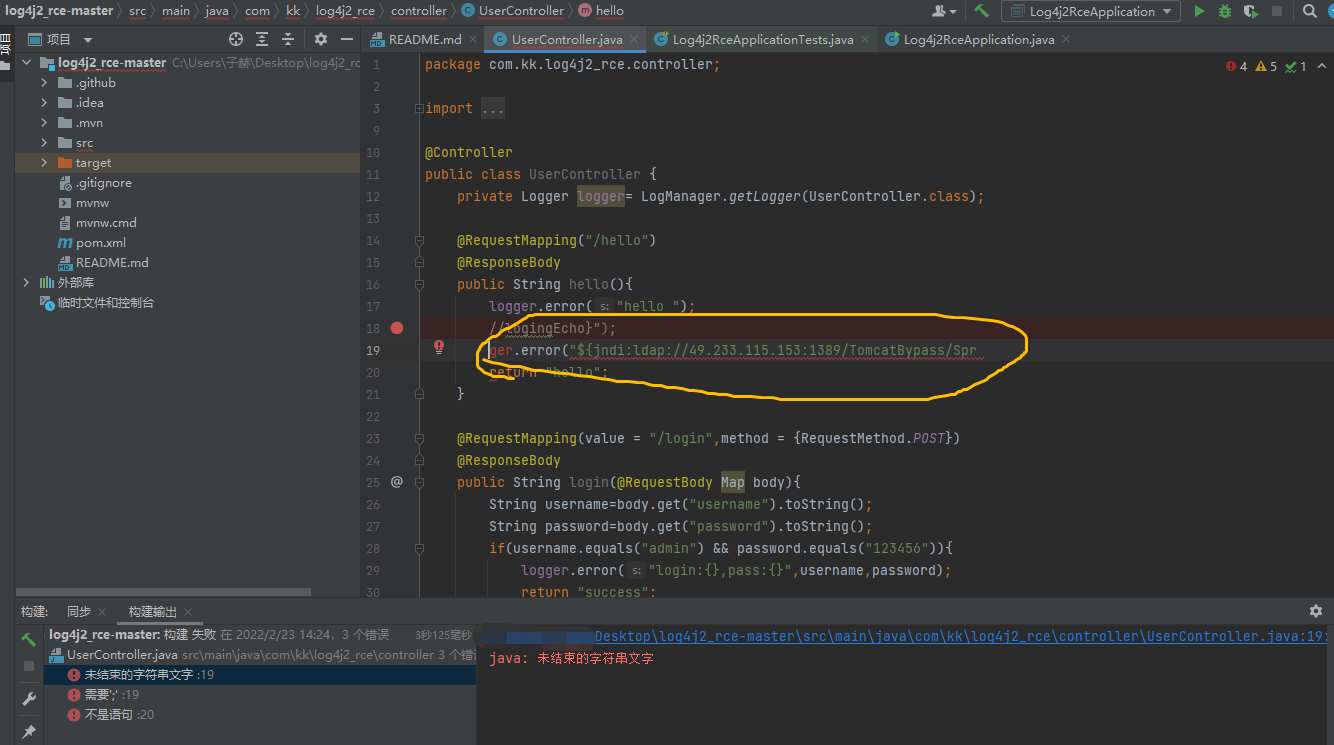Viewport: 1334px width, 745px height.
Task: Open the Log4j2RceApplication run configuration dropdown
Action: 1090,11
